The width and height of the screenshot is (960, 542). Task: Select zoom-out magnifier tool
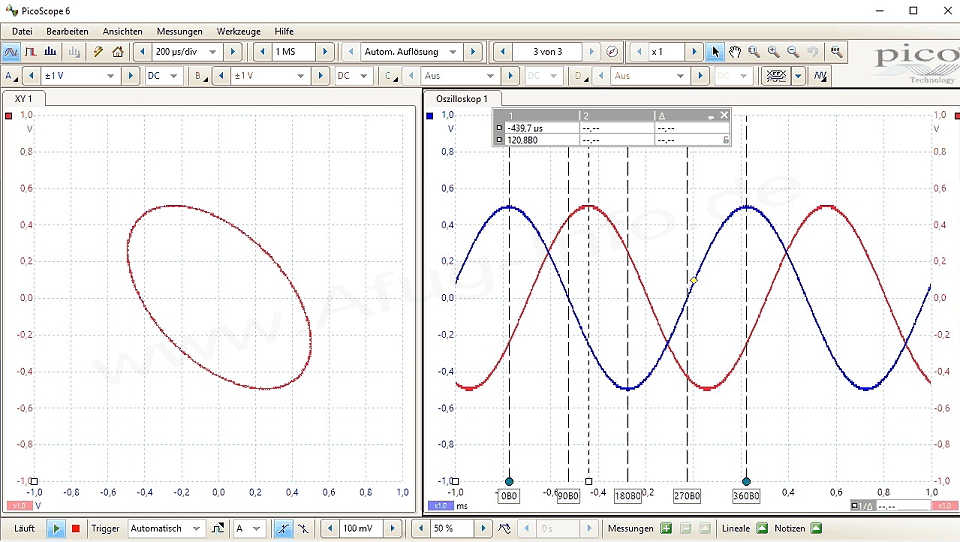point(793,52)
